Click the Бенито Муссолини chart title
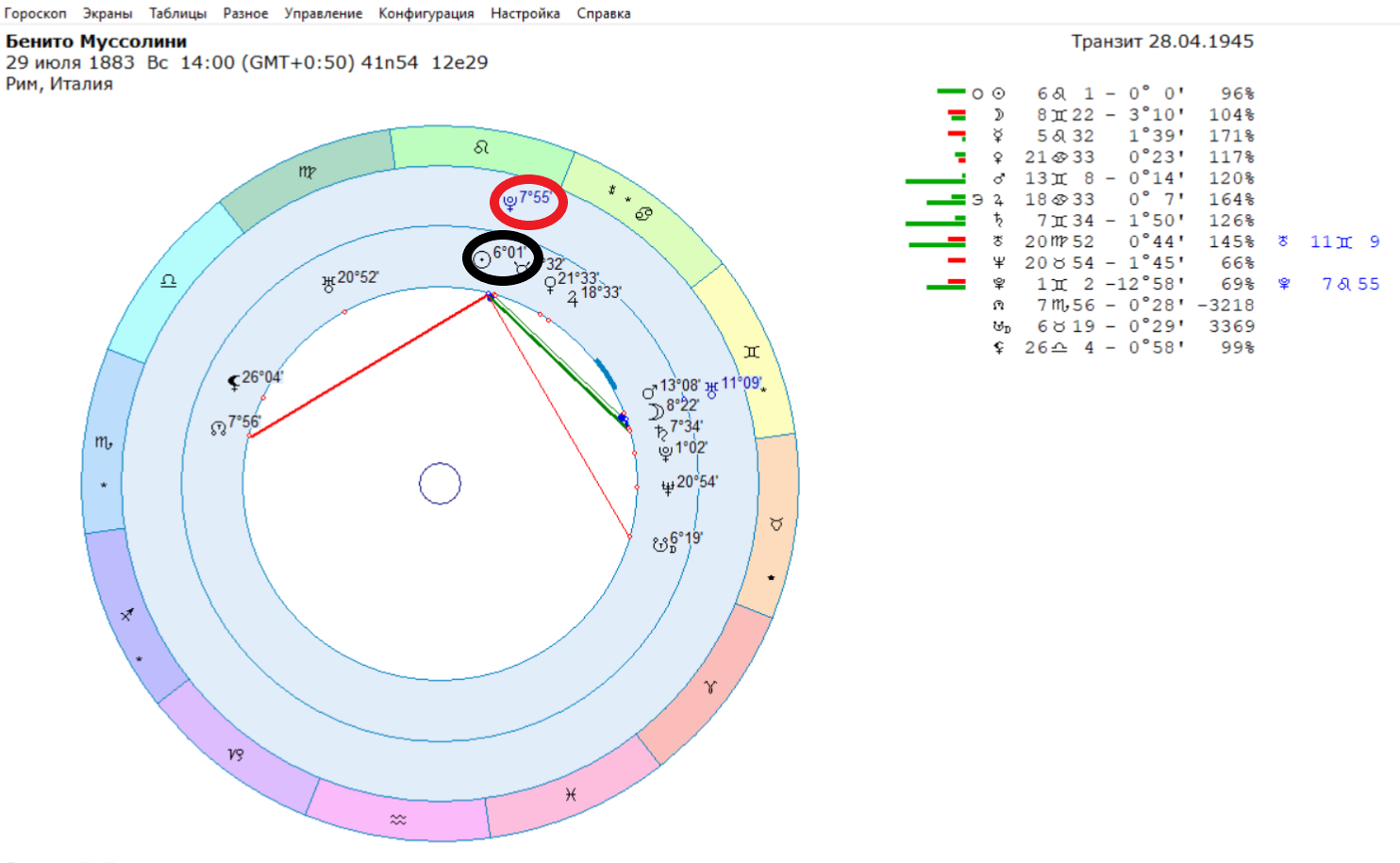The width and height of the screenshot is (1400, 863). (x=96, y=41)
